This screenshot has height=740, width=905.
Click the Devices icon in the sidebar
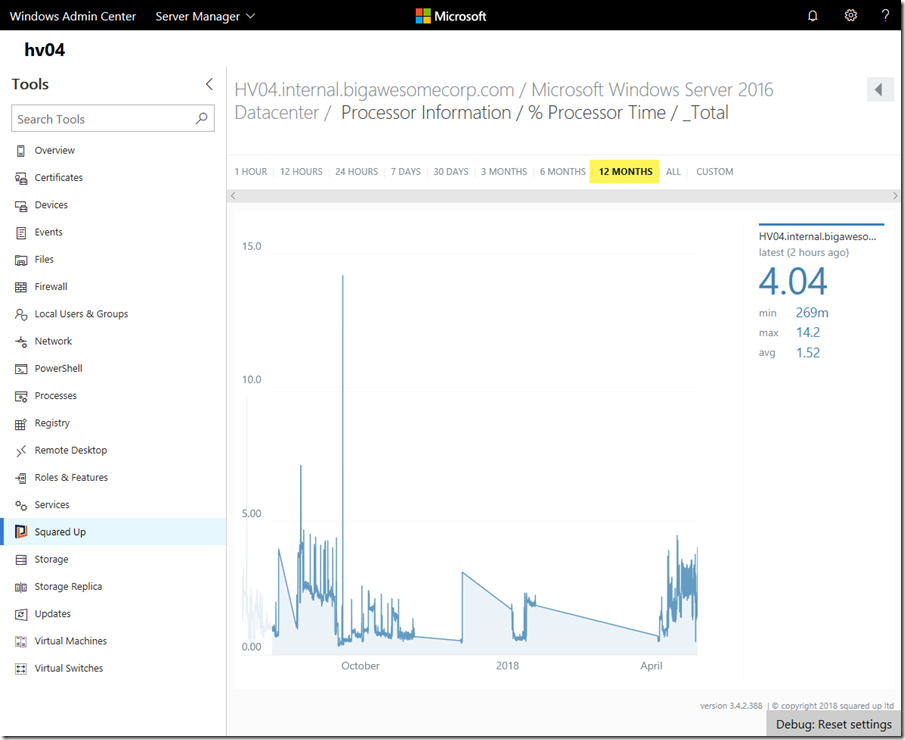click(x=21, y=205)
